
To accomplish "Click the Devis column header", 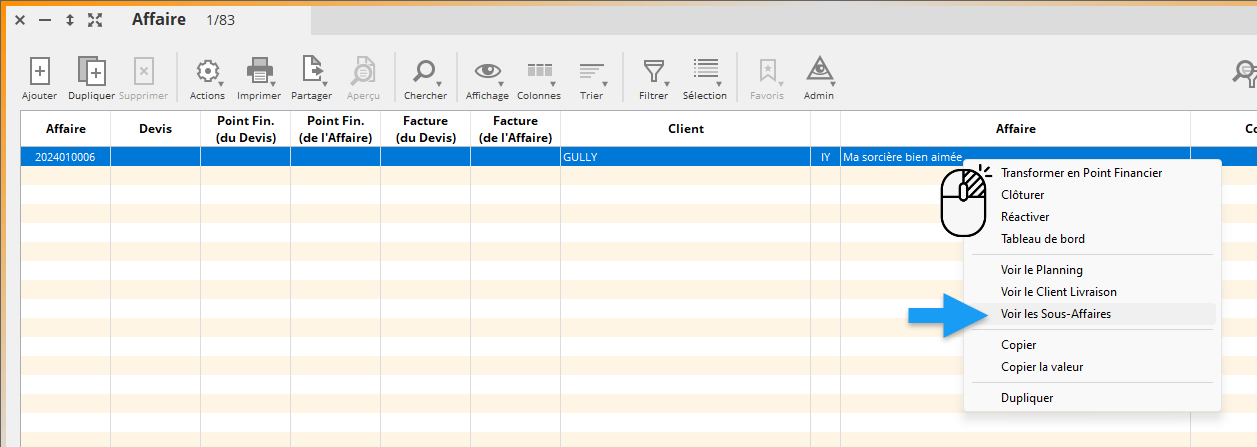I will click(155, 129).
